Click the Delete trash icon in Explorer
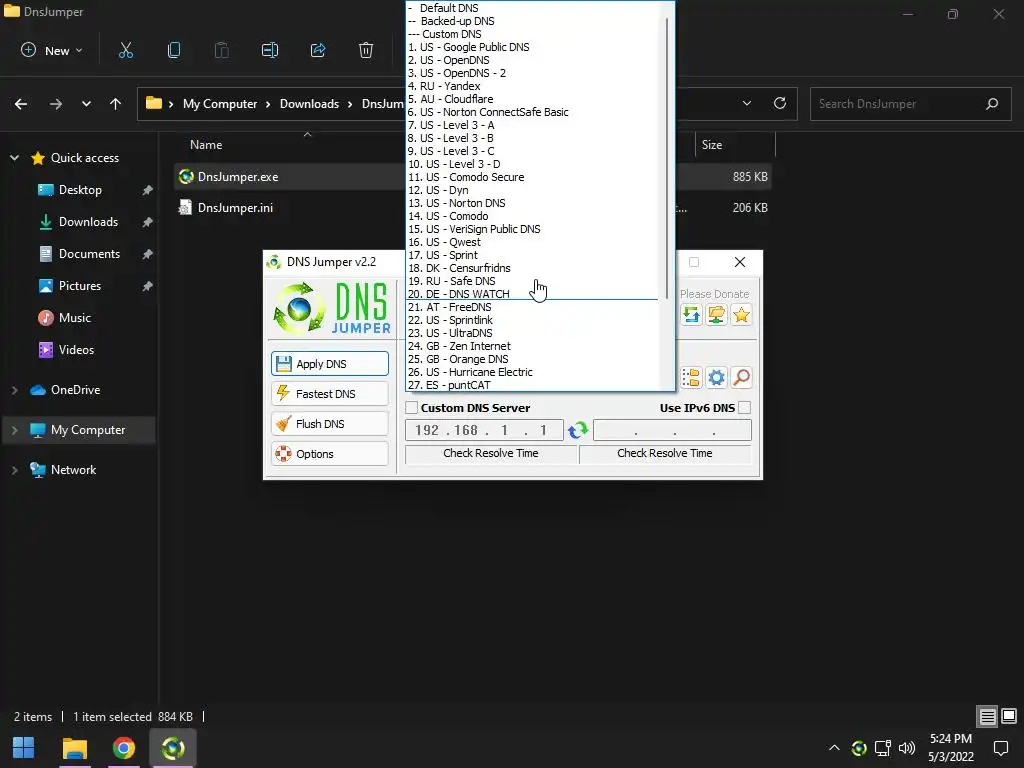1024x768 pixels. pyautogui.click(x=366, y=50)
